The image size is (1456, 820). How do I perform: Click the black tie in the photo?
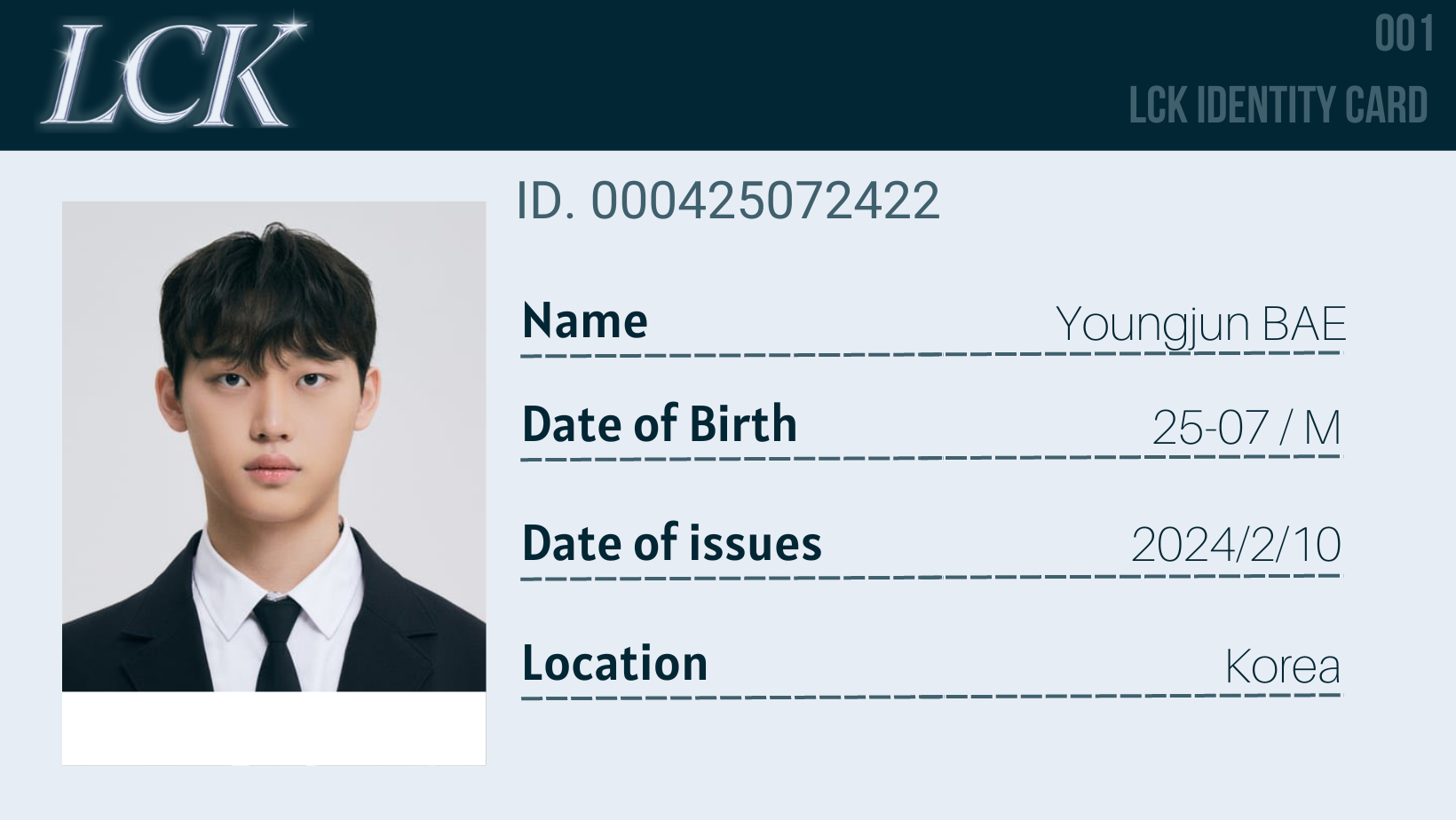click(x=277, y=643)
